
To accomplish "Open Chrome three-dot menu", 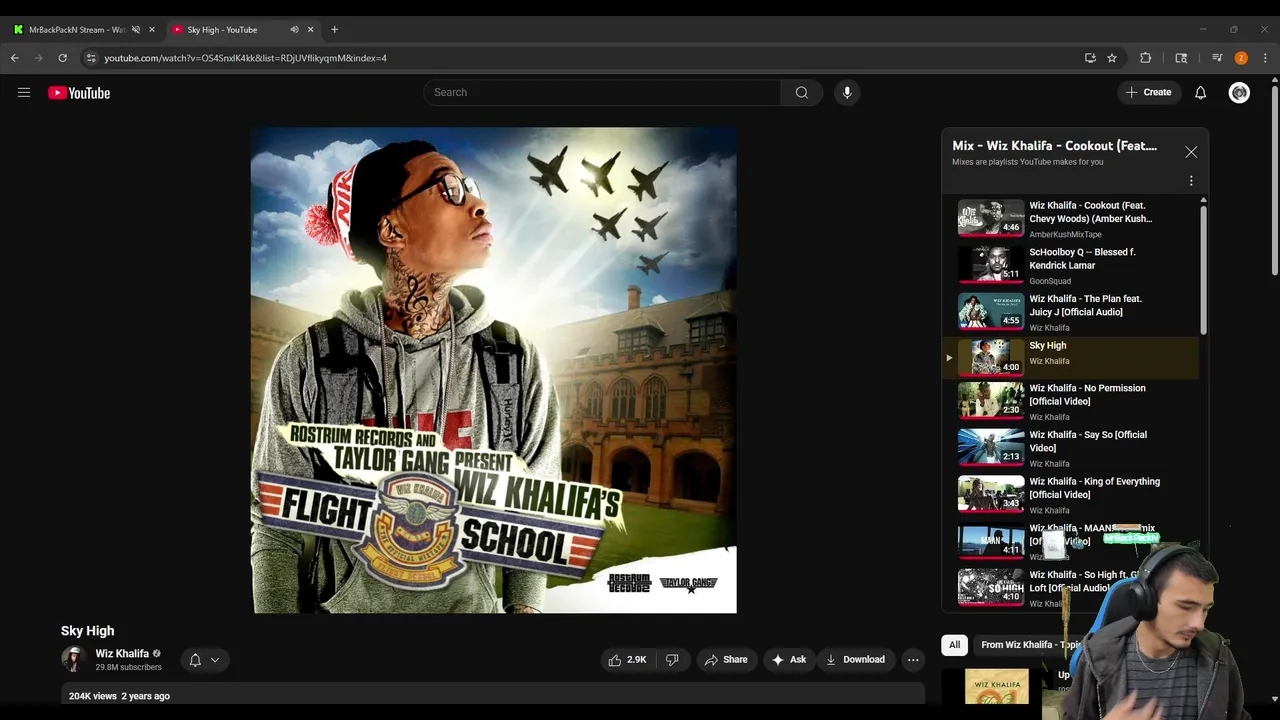I will pos(1265,58).
